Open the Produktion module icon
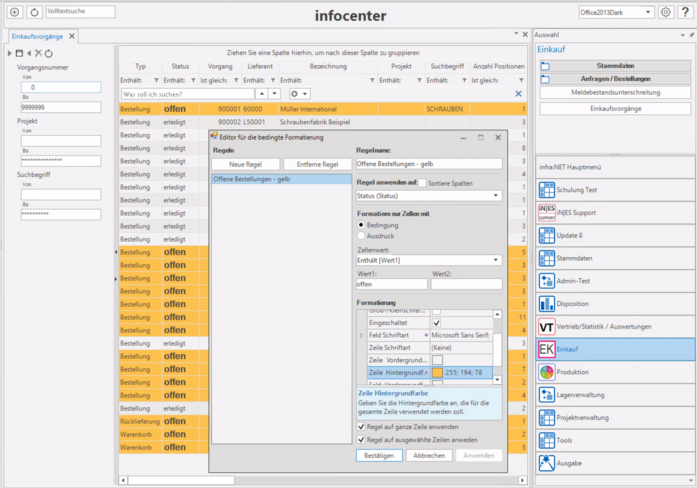Screen dimensions: 697x488 click(x=547, y=371)
